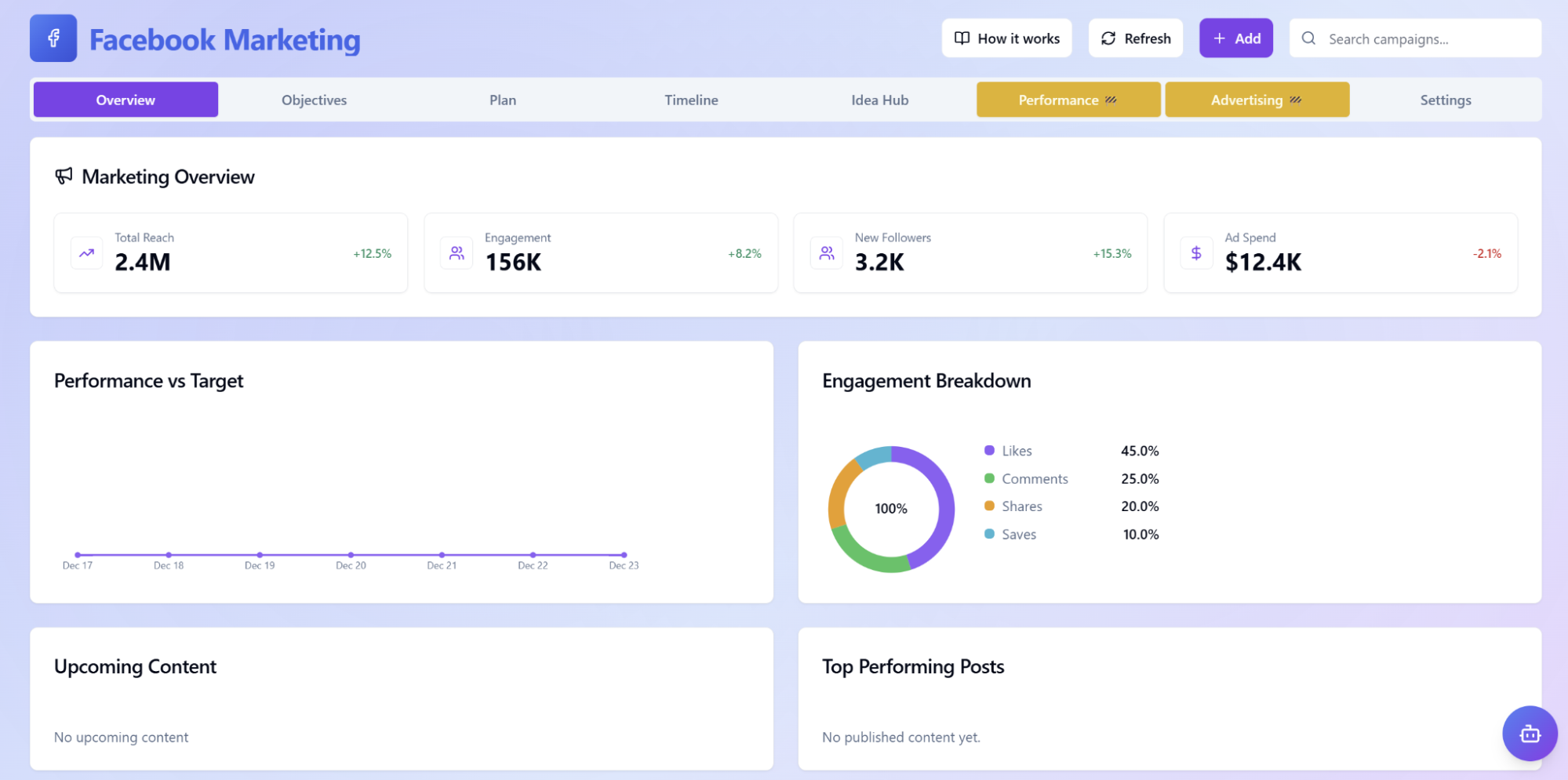The height and width of the screenshot is (780, 1568).
Task: Click the Facebook logo icon
Action: (x=53, y=38)
